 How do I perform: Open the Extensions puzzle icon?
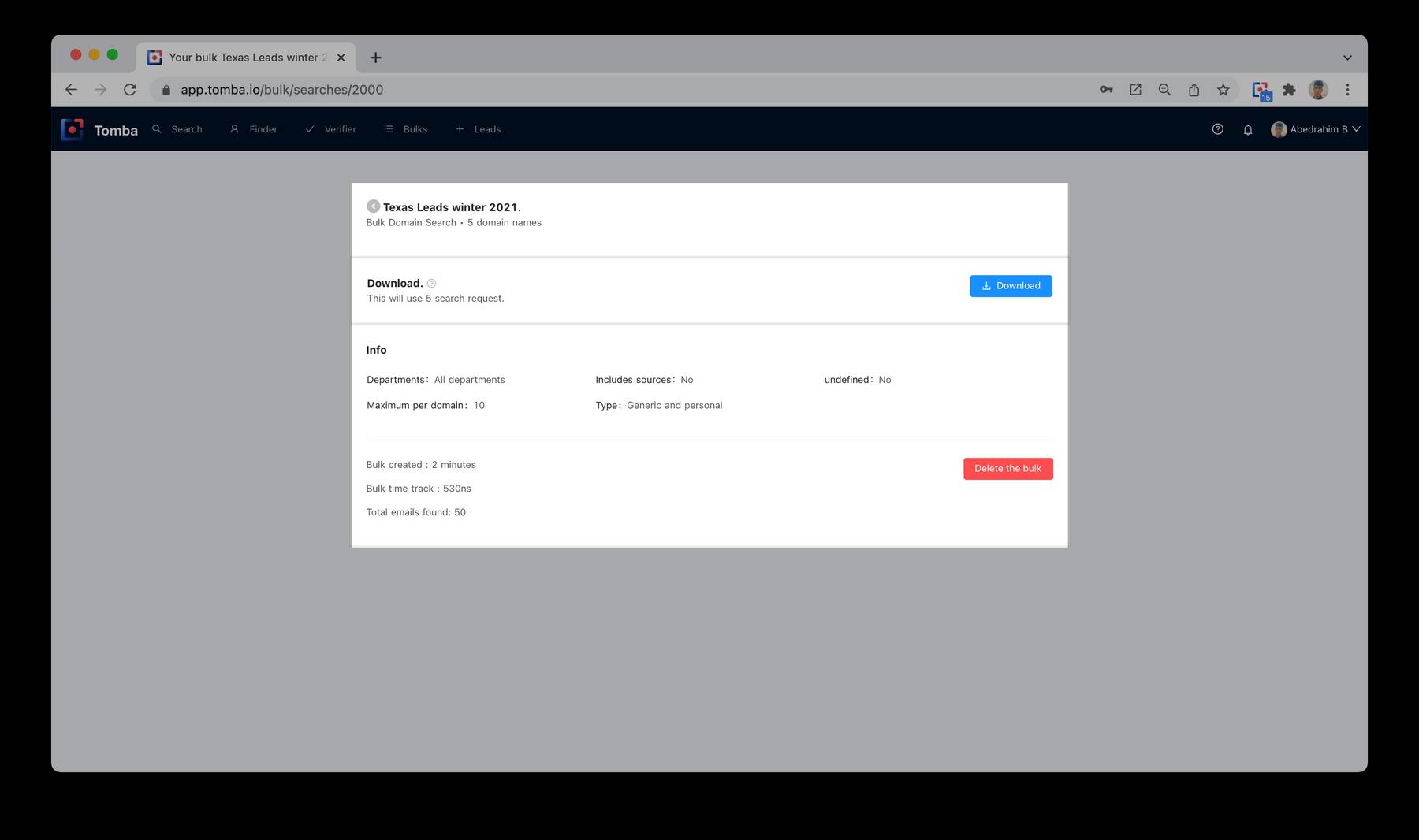coord(1289,90)
